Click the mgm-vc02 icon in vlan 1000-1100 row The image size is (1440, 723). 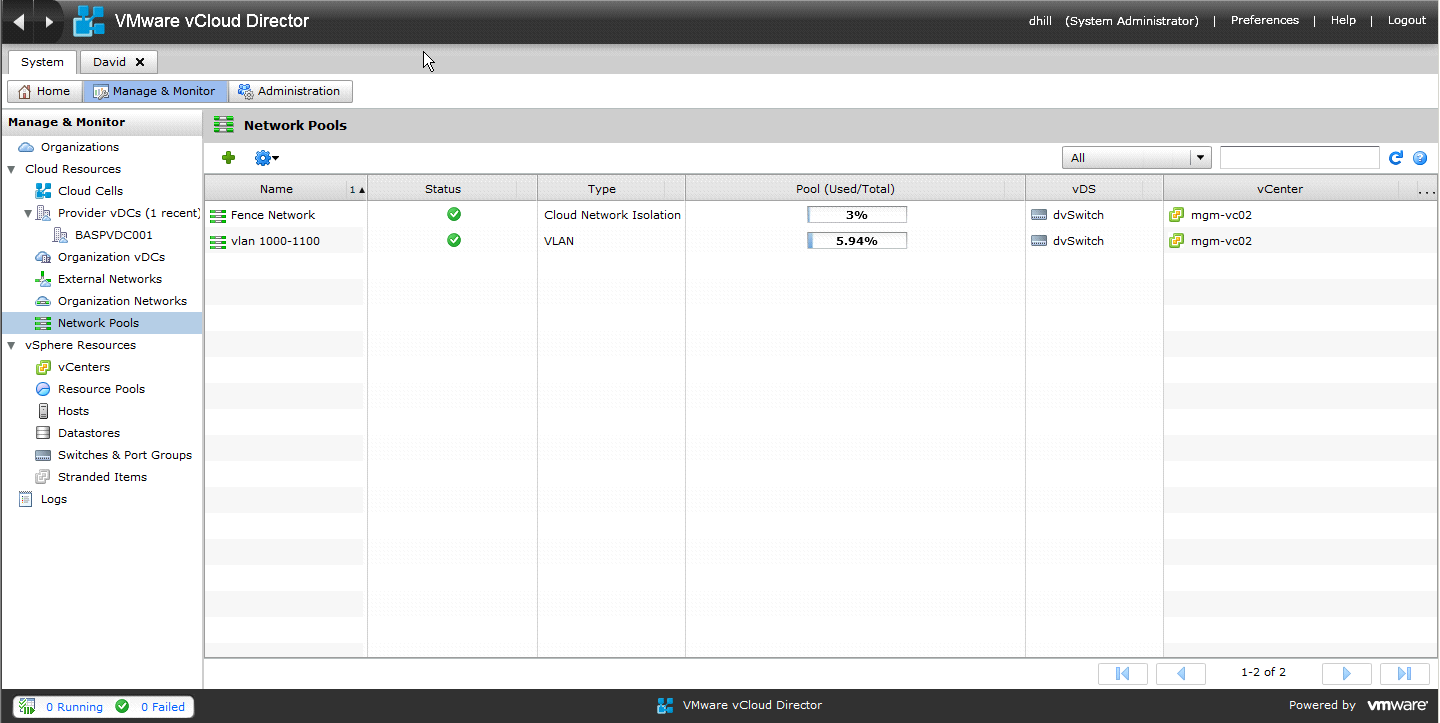pos(1177,241)
